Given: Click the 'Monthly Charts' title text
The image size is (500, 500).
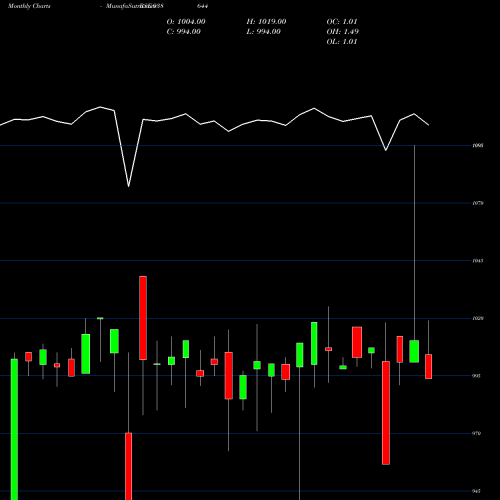Looking at the screenshot, I should [29, 6].
